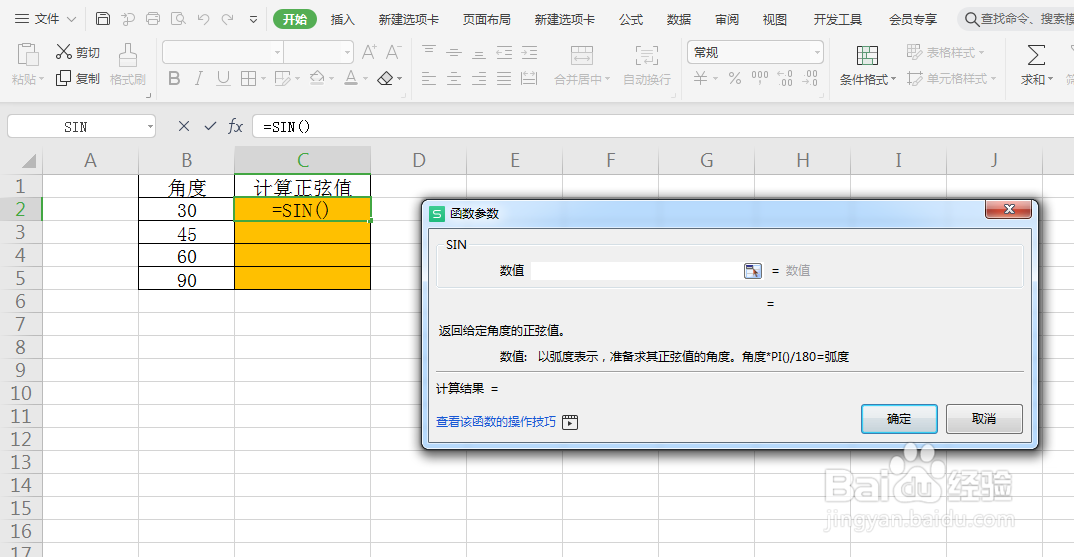Align text right
The height and width of the screenshot is (557, 1074).
click(479, 79)
